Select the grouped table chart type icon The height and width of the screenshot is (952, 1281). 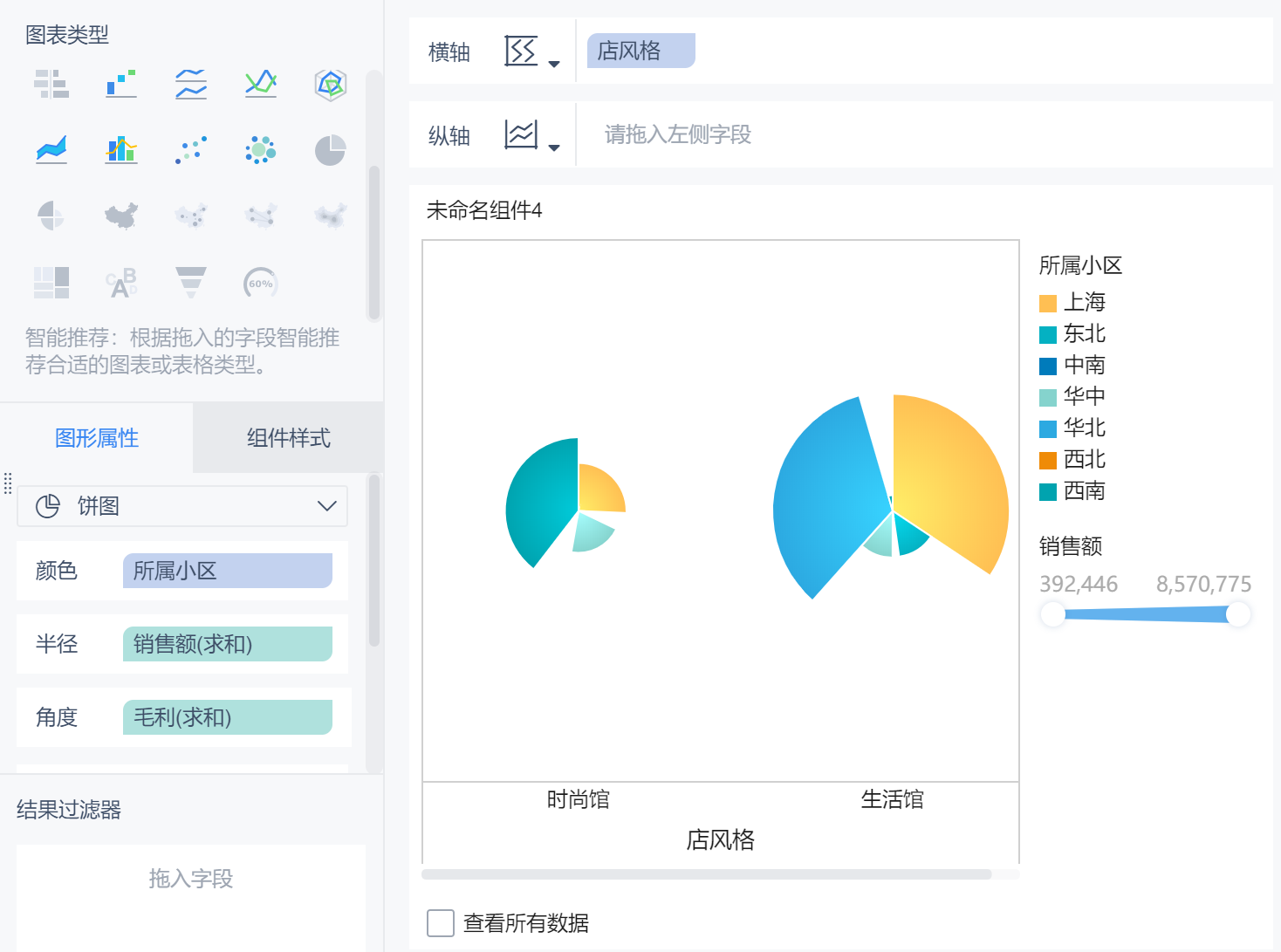(51, 85)
